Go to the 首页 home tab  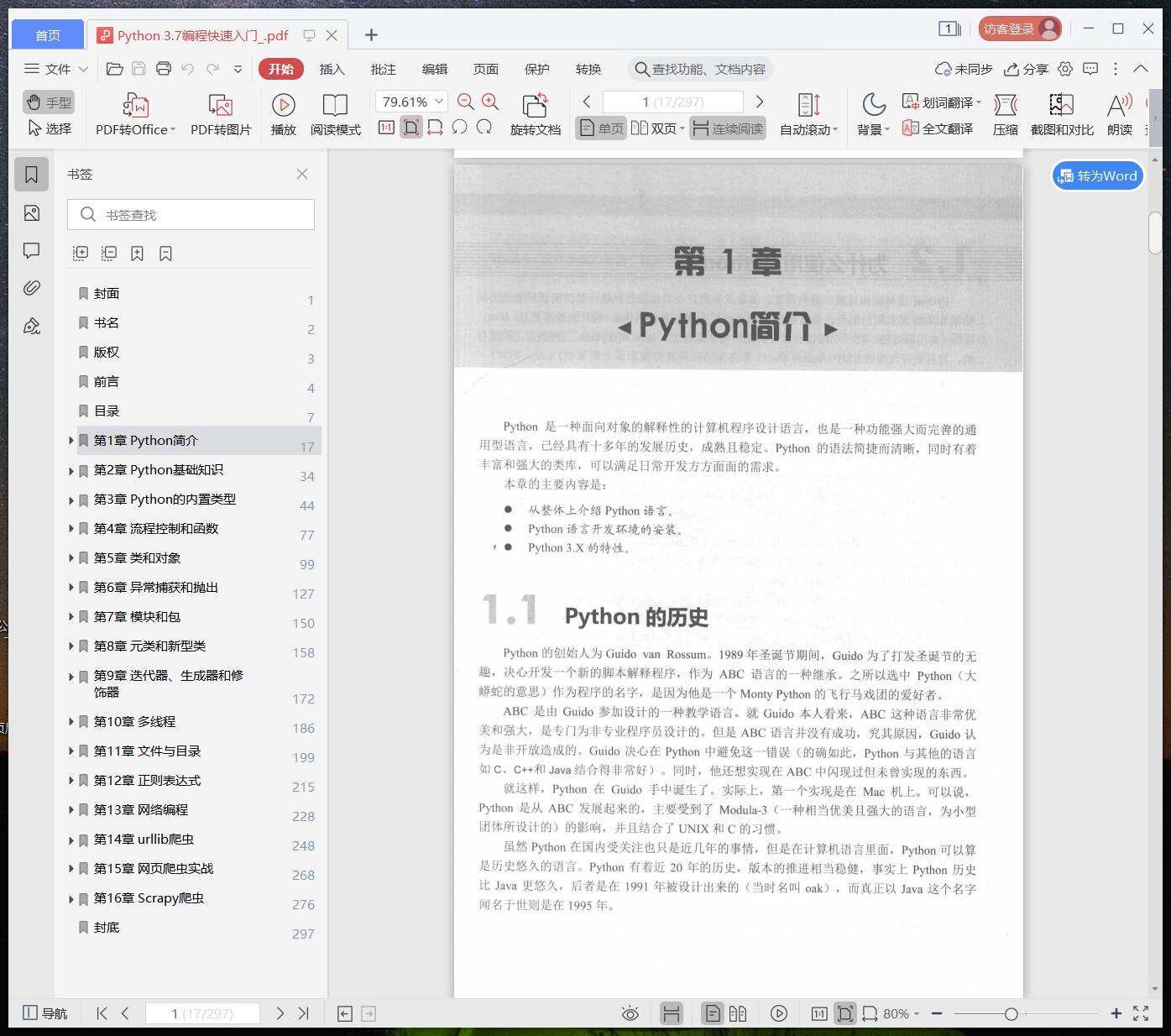pyautogui.click(x=48, y=35)
